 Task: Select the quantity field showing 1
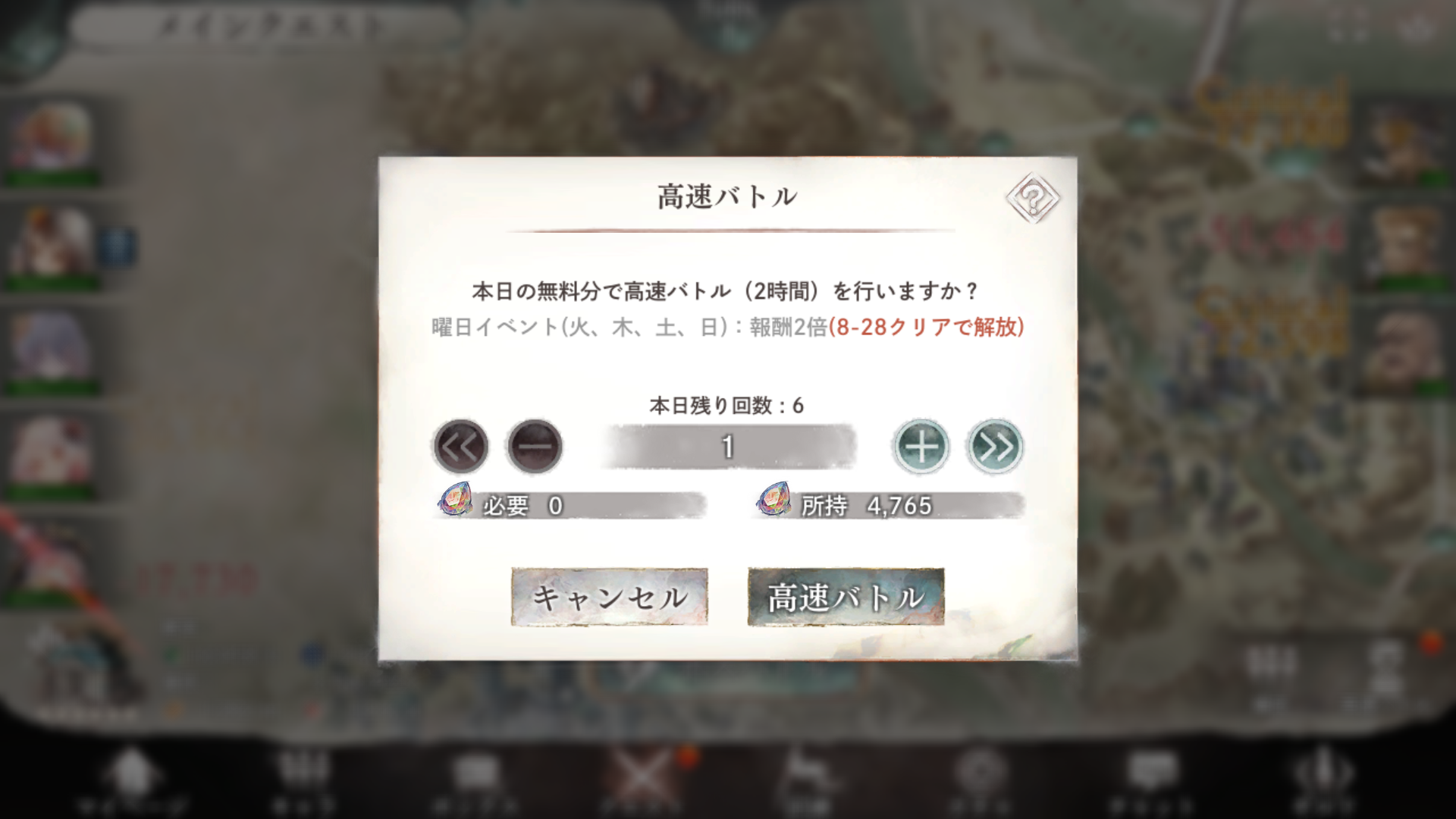click(x=728, y=447)
